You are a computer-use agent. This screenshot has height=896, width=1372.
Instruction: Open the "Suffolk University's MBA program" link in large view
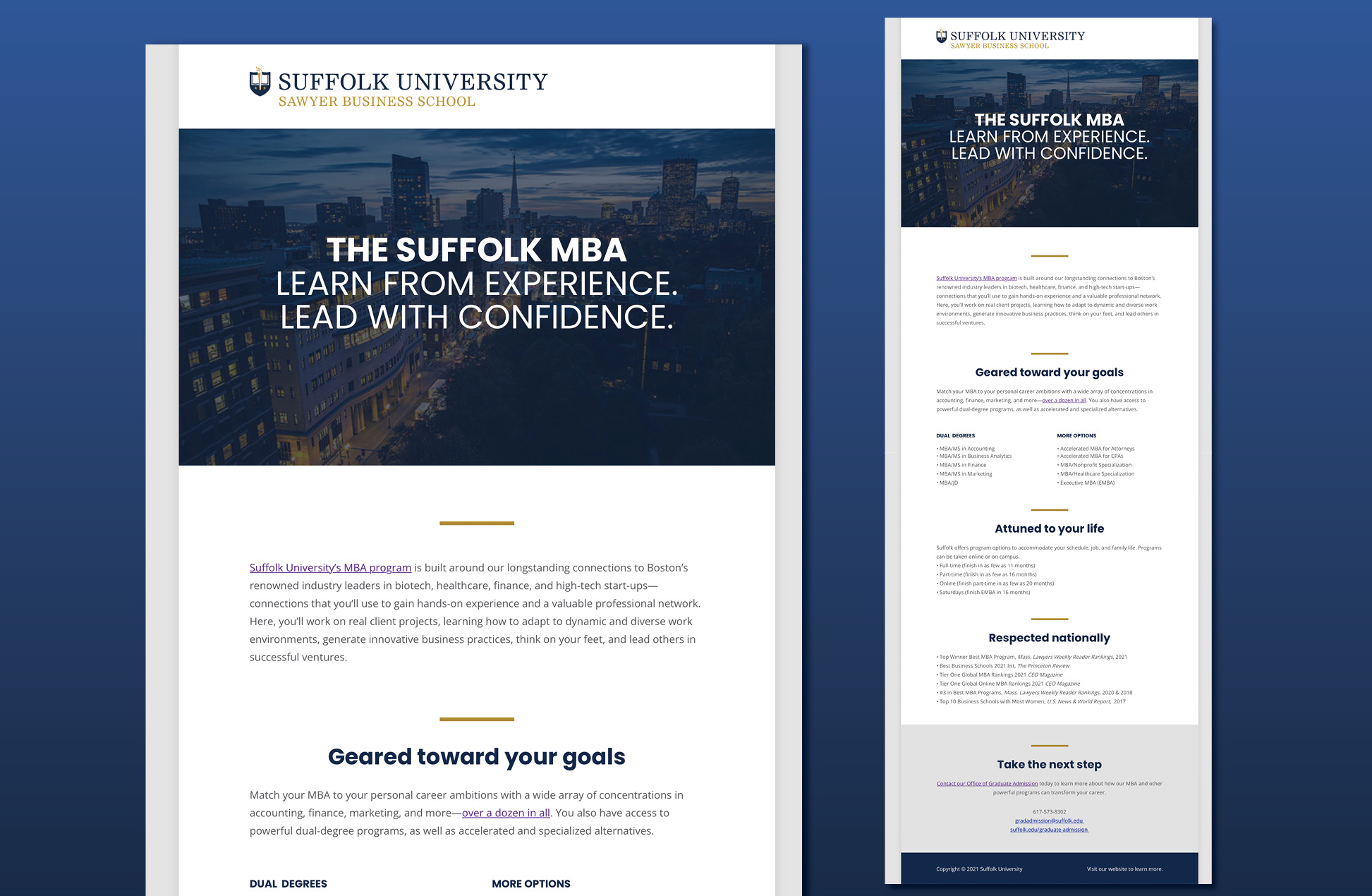coord(330,567)
